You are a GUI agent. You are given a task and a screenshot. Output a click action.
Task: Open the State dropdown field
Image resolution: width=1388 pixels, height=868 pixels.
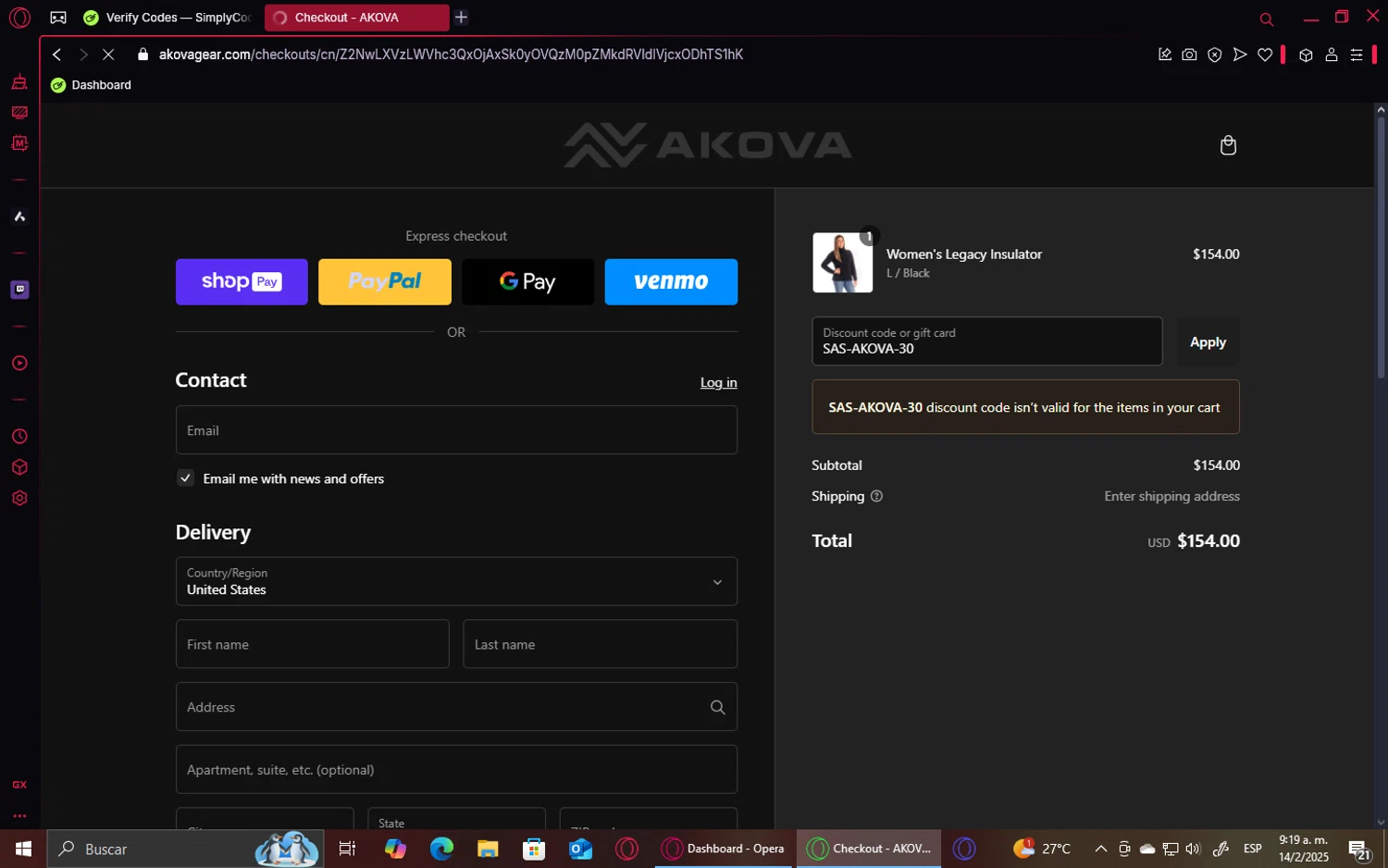coord(456,819)
